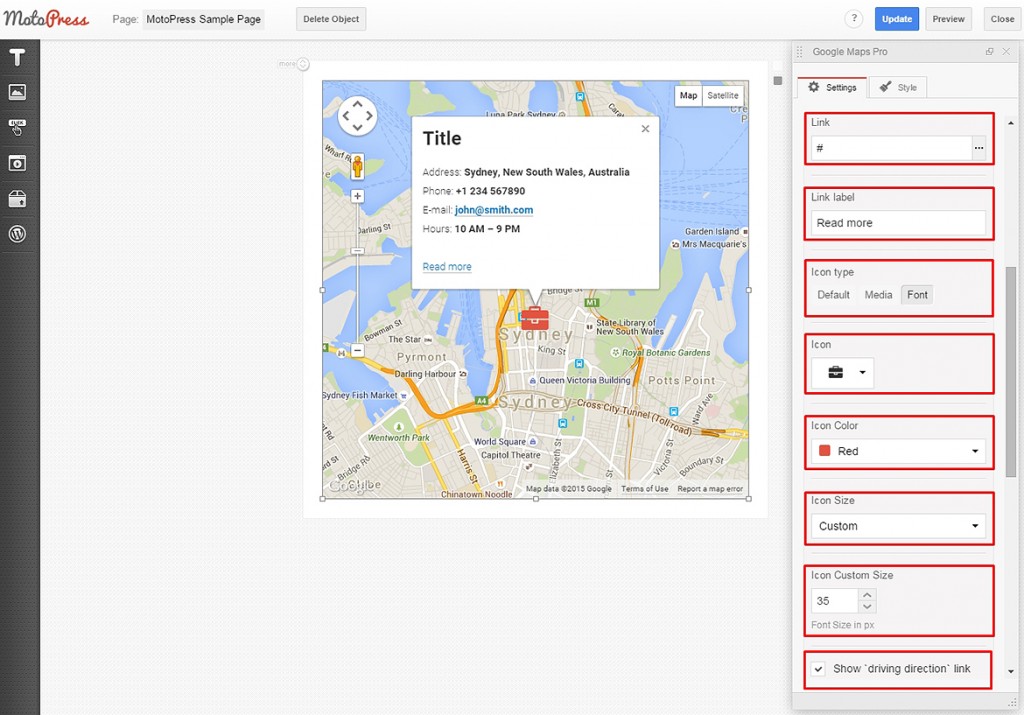Click inside the Link label input field
This screenshot has height=715, width=1024.
click(897, 222)
